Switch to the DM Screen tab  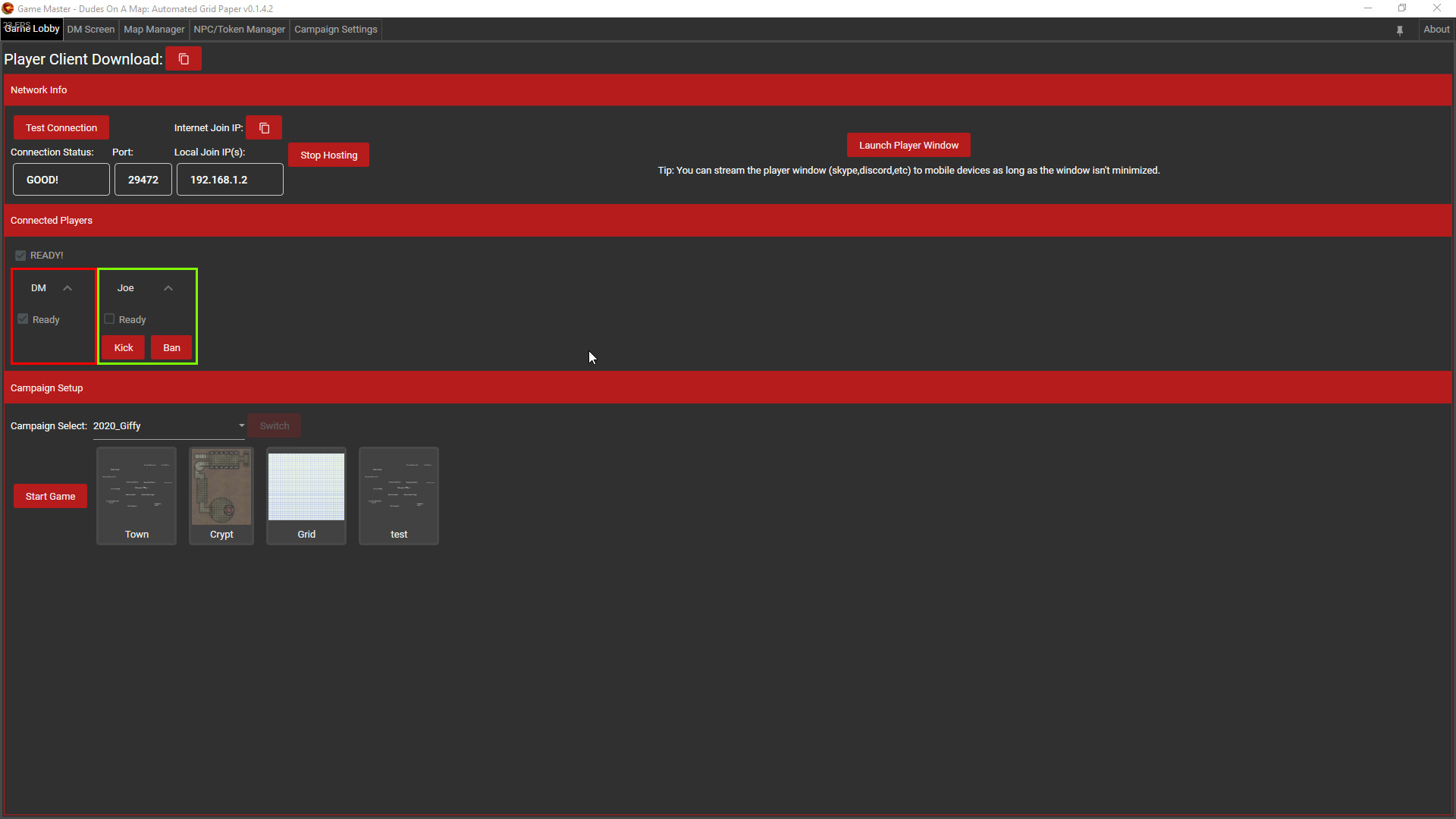click(x=90, y=30)
